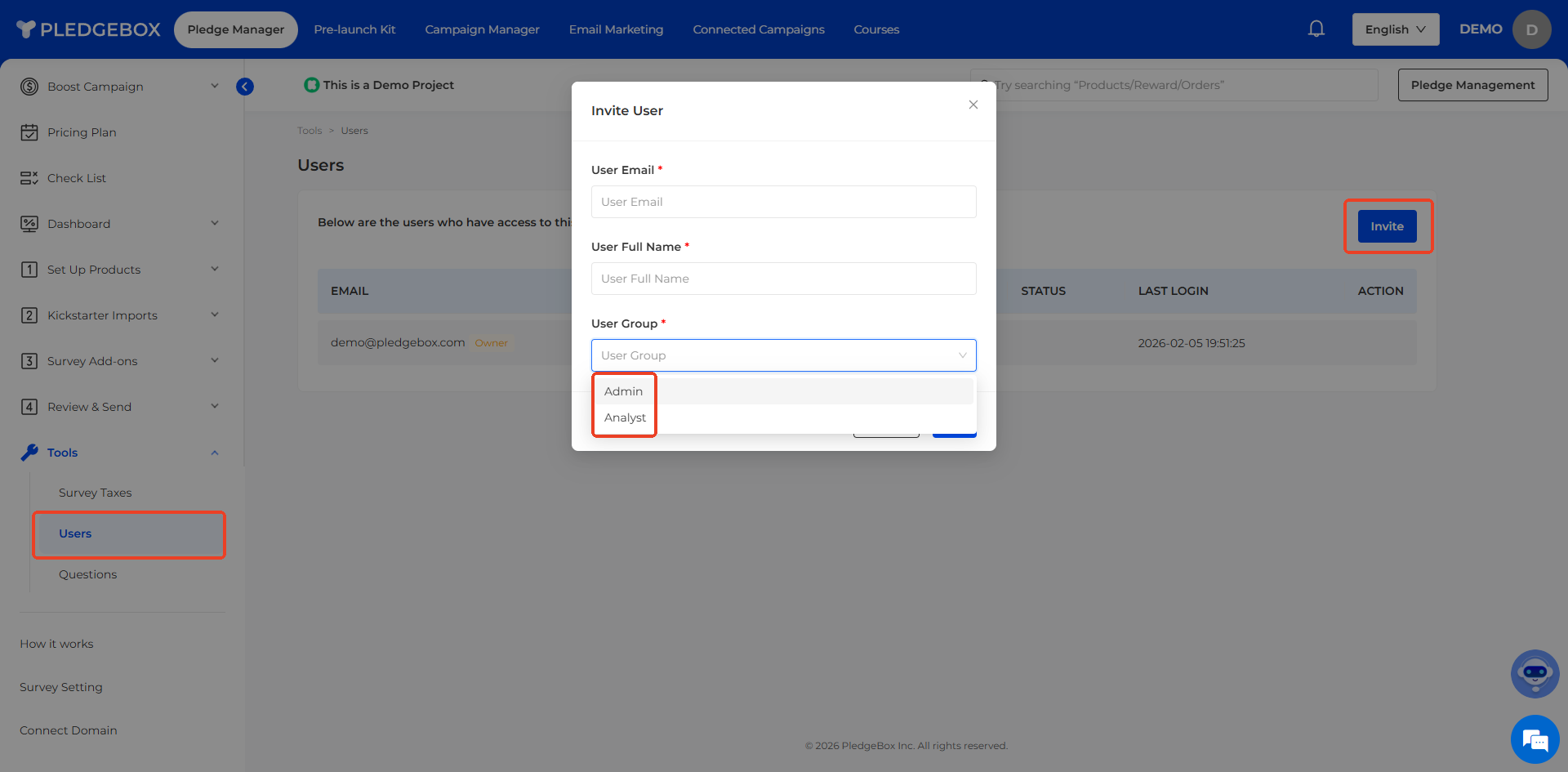Click into the User Email field

783,202
